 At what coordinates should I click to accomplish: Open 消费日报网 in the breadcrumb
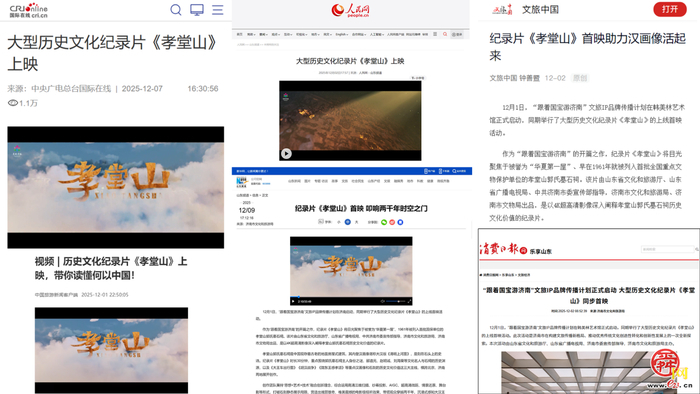click(491, 275)
